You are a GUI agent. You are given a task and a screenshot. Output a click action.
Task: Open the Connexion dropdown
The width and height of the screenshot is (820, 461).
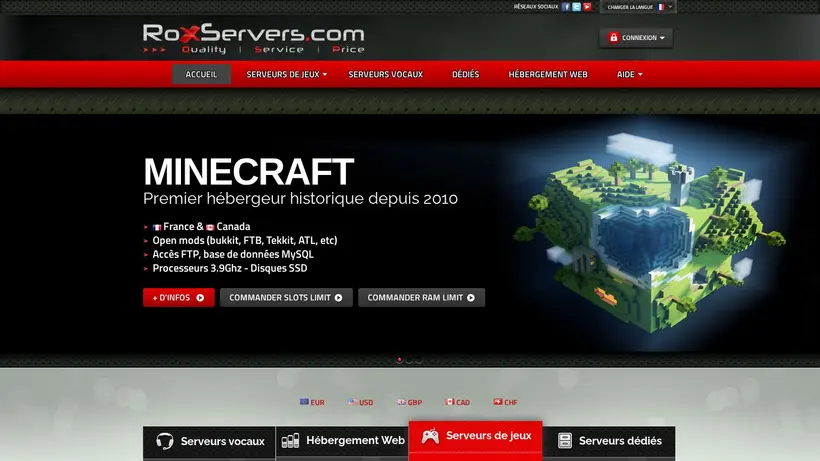(636, 38)
